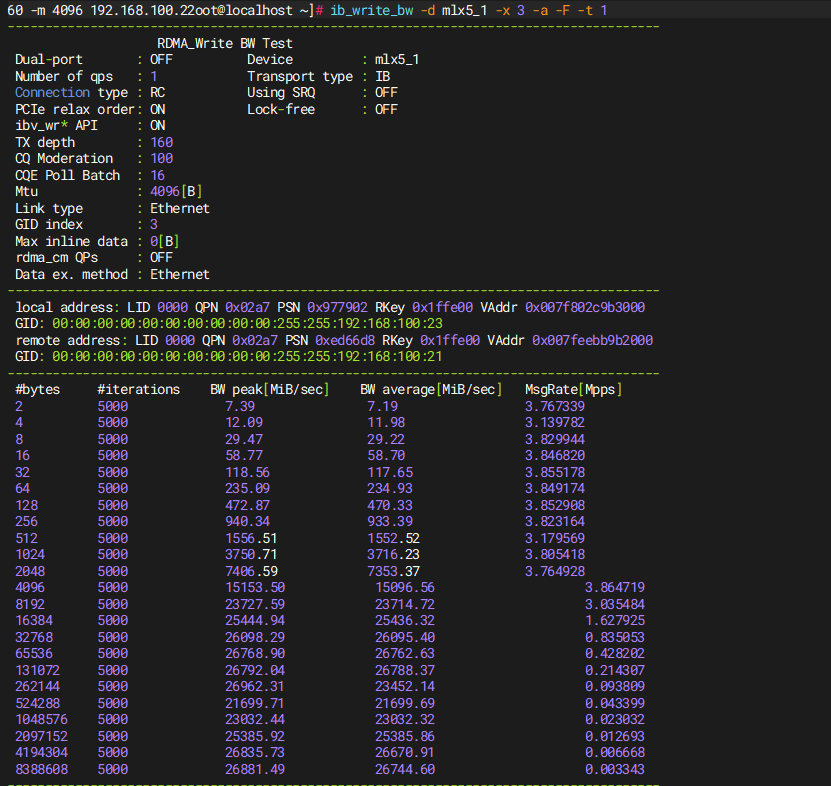Click the BW average[MiB/sec] column header

433,389
